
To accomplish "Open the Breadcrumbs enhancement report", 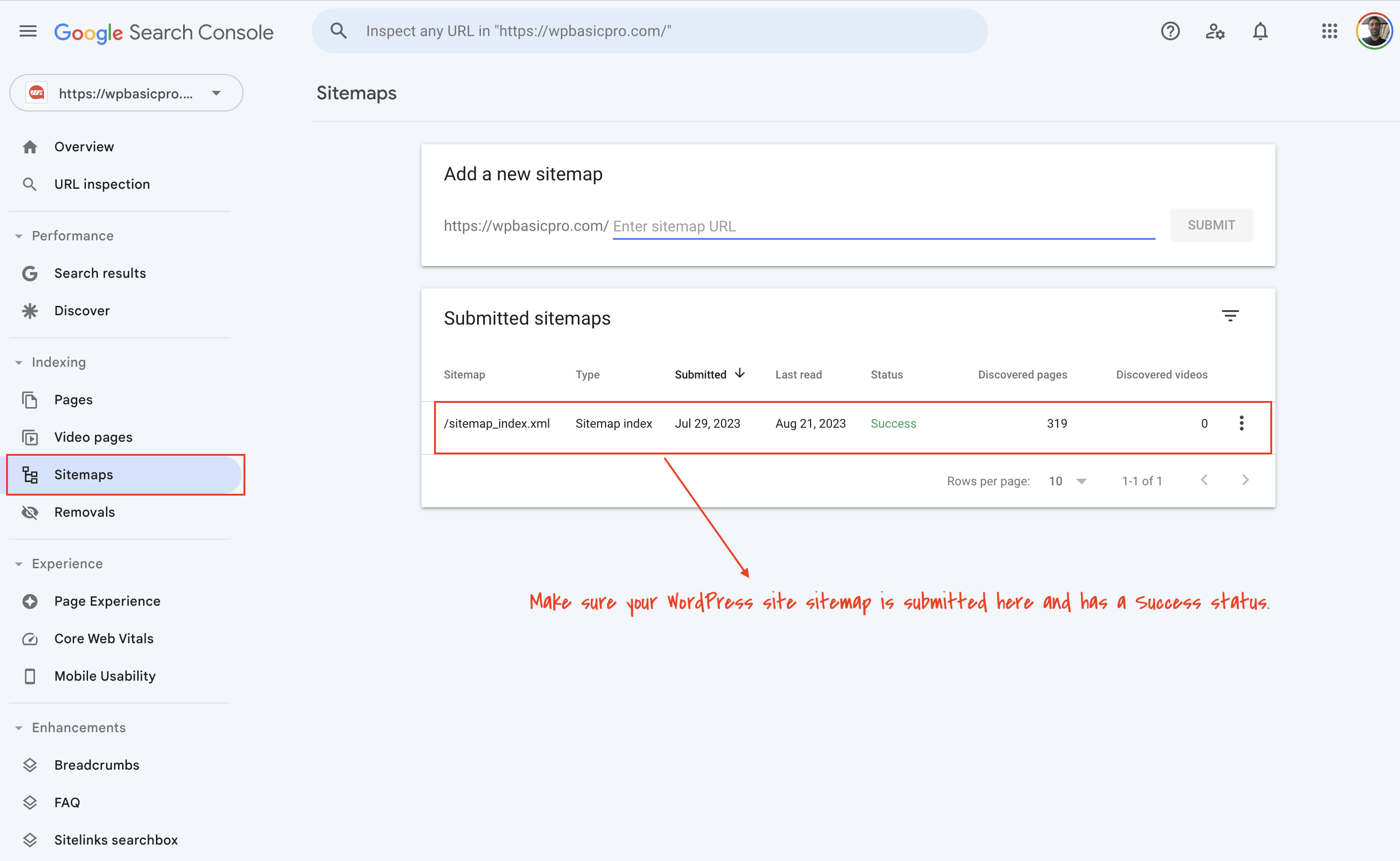I will [x=97, y=765].
